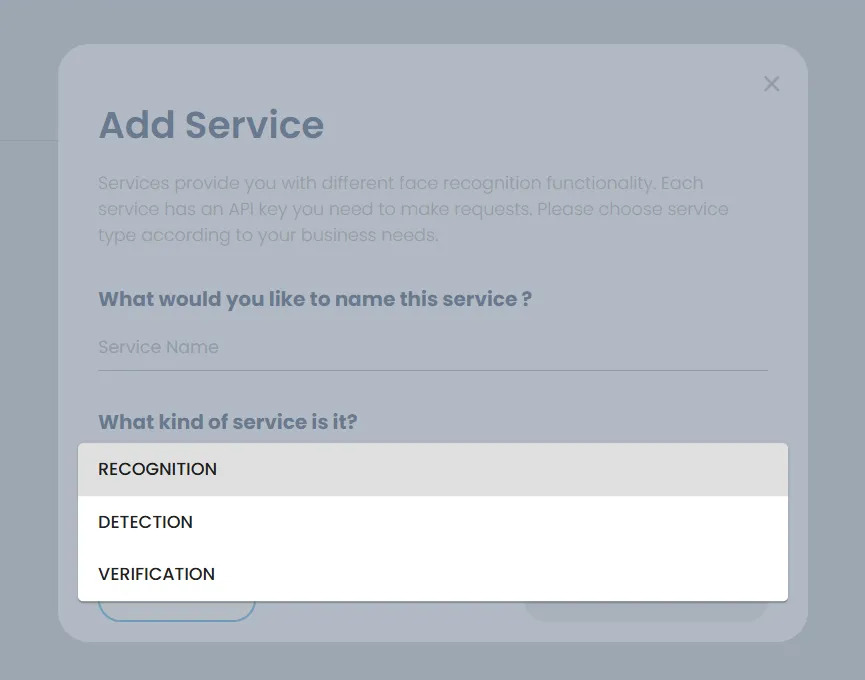Click the word "Services" starting the description
865x680 pixels.
pos(133,183)
